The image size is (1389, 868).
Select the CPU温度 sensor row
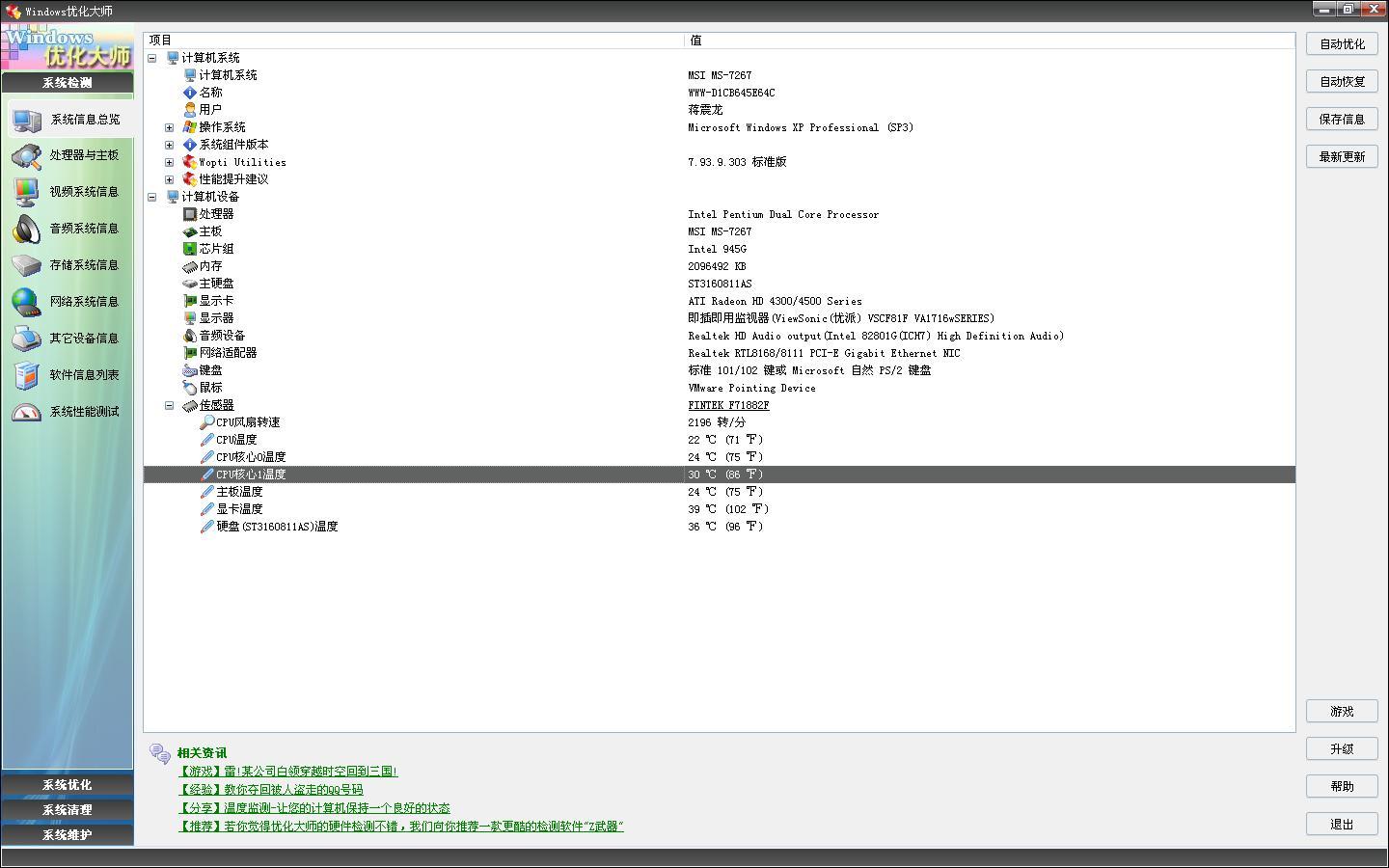(x=720, y=440)
